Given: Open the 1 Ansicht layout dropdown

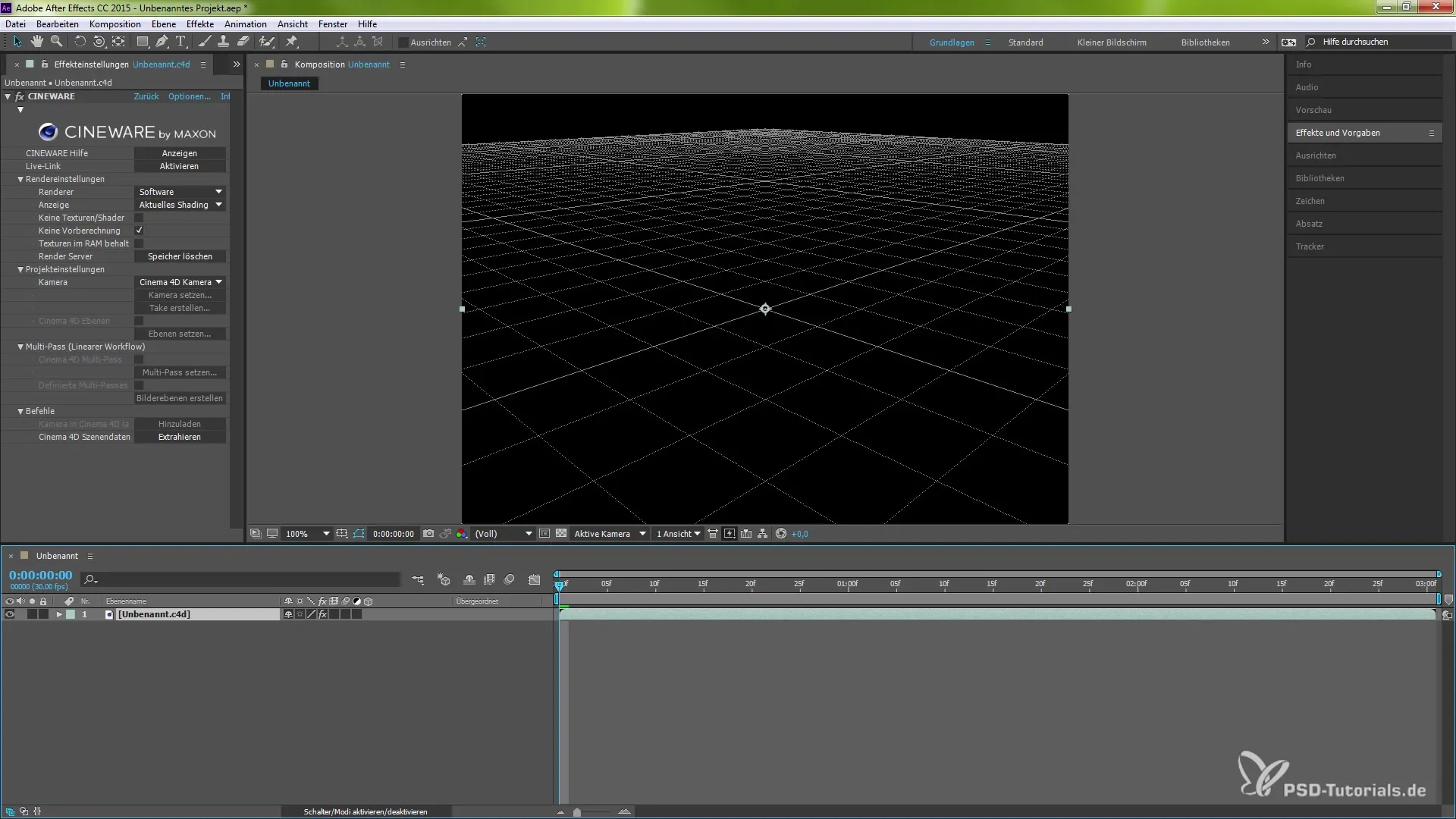Looking at the screenshot, I should coord(679,534).
